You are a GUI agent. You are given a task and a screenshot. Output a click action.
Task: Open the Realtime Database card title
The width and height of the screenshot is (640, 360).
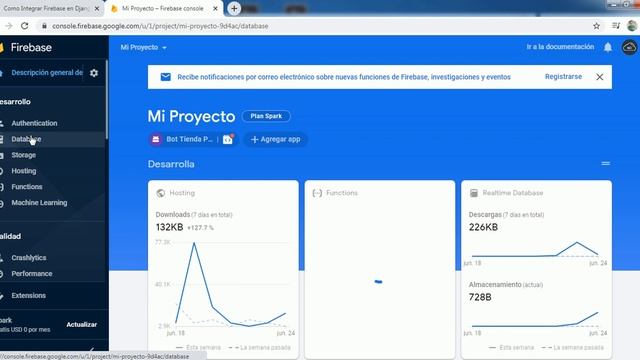[x=513, y=193]
